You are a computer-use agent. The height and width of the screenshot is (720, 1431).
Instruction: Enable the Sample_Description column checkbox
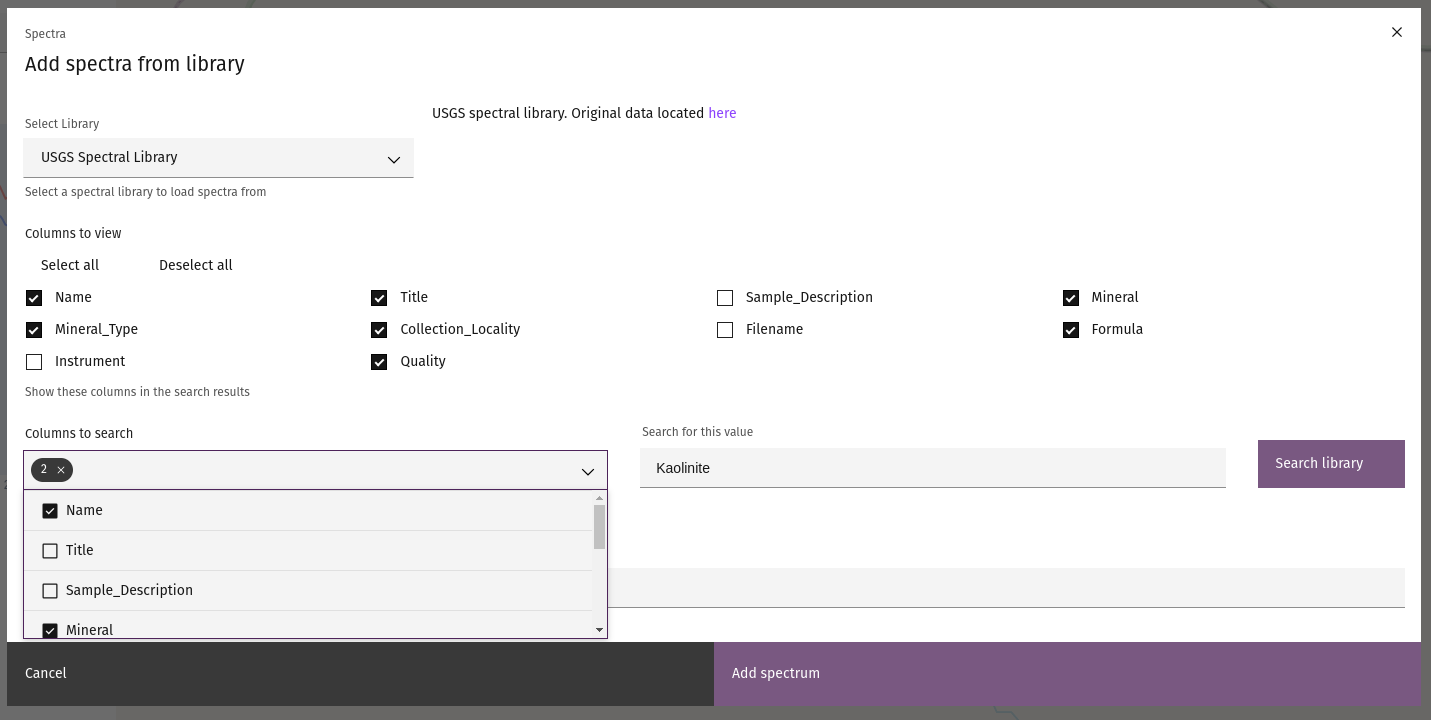pos(725,298)
